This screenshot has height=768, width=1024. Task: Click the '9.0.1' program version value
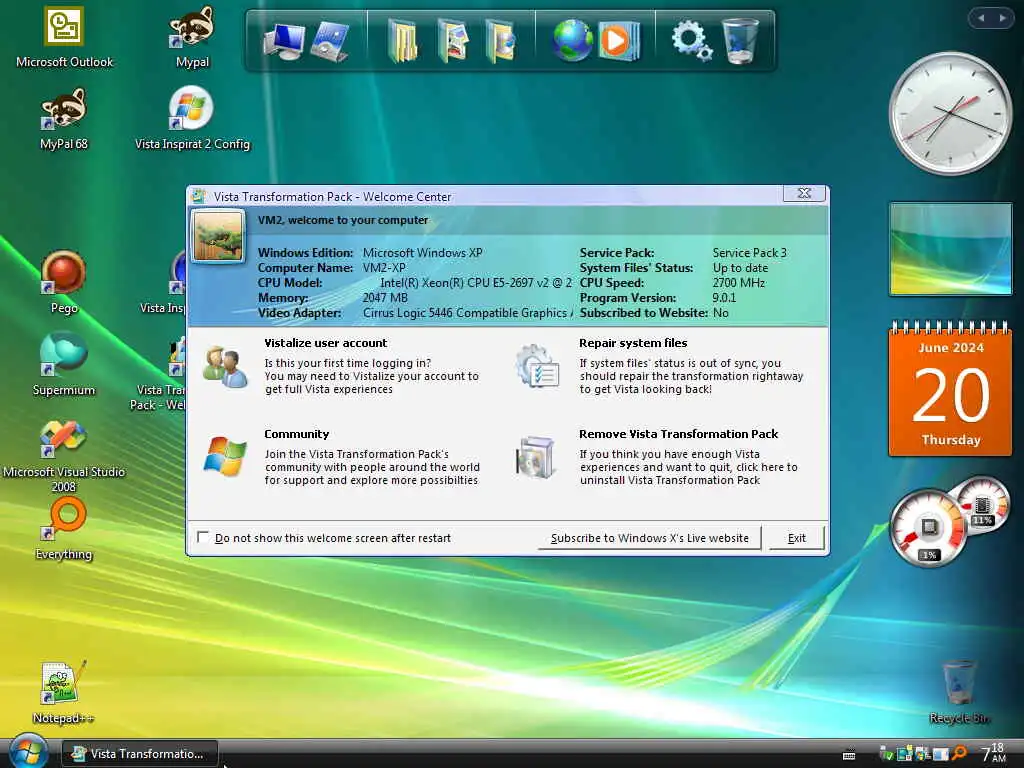pos(724,298)
